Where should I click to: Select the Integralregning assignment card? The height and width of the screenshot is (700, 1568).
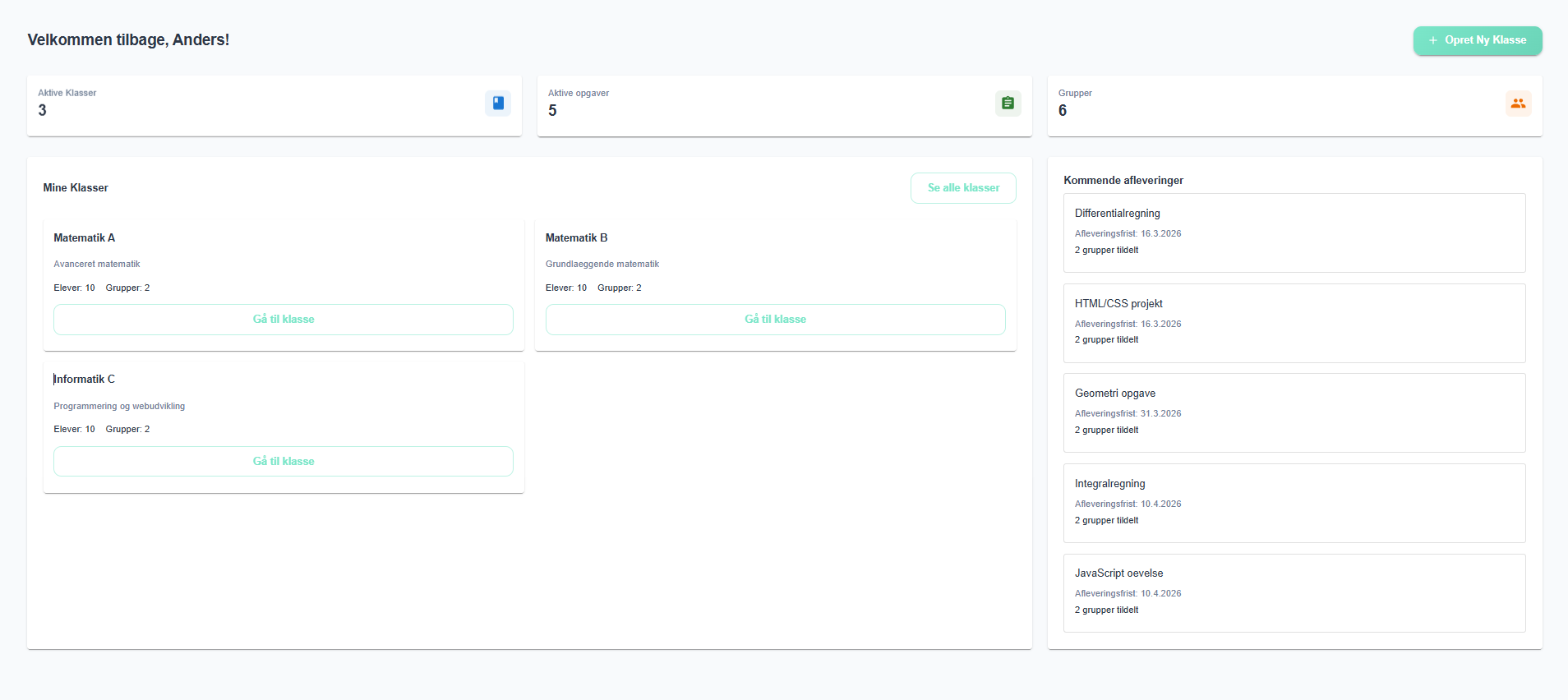(x=1294, y=503)
